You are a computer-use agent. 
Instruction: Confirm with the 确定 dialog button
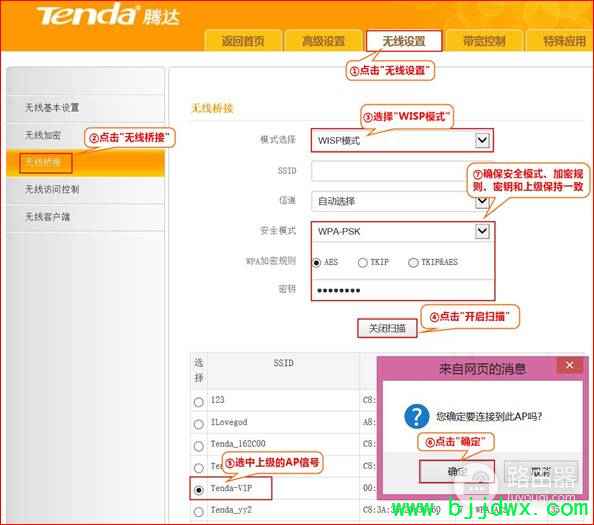click(x=457, y=471)
